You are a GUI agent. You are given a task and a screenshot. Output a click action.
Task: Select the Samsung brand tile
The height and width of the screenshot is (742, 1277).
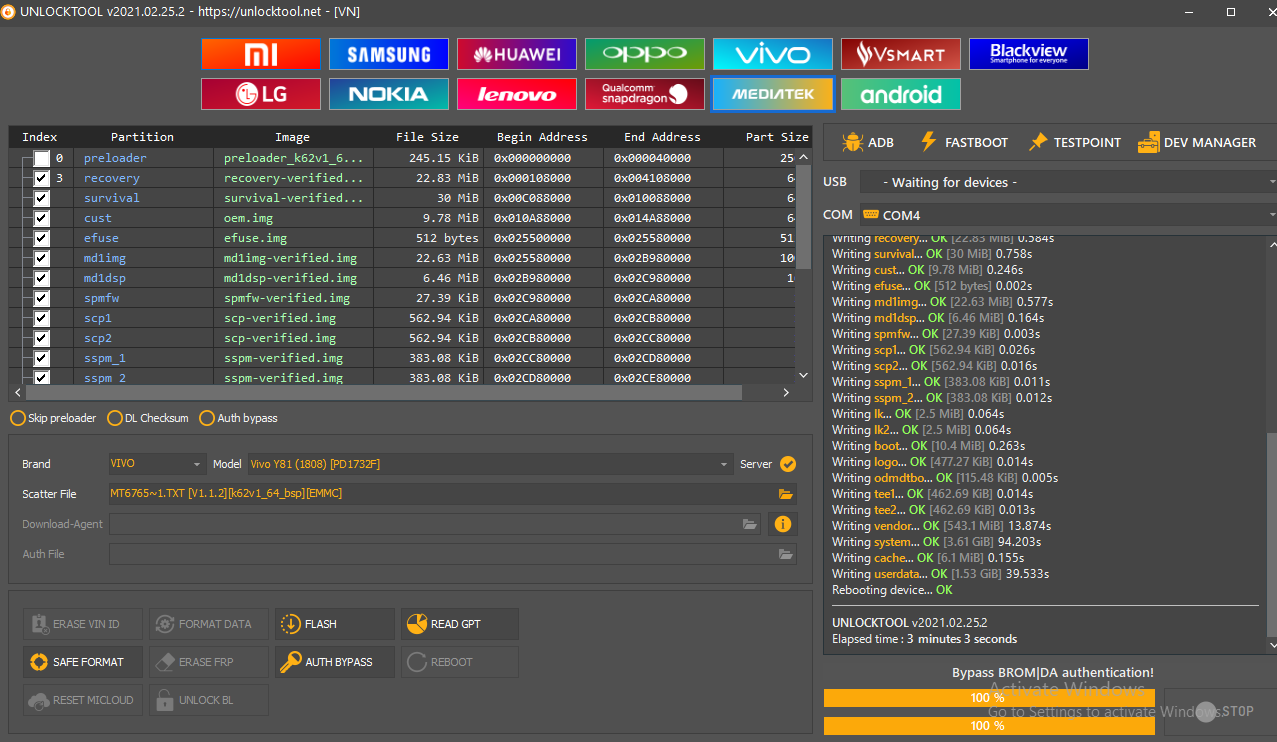coord(389,54)
